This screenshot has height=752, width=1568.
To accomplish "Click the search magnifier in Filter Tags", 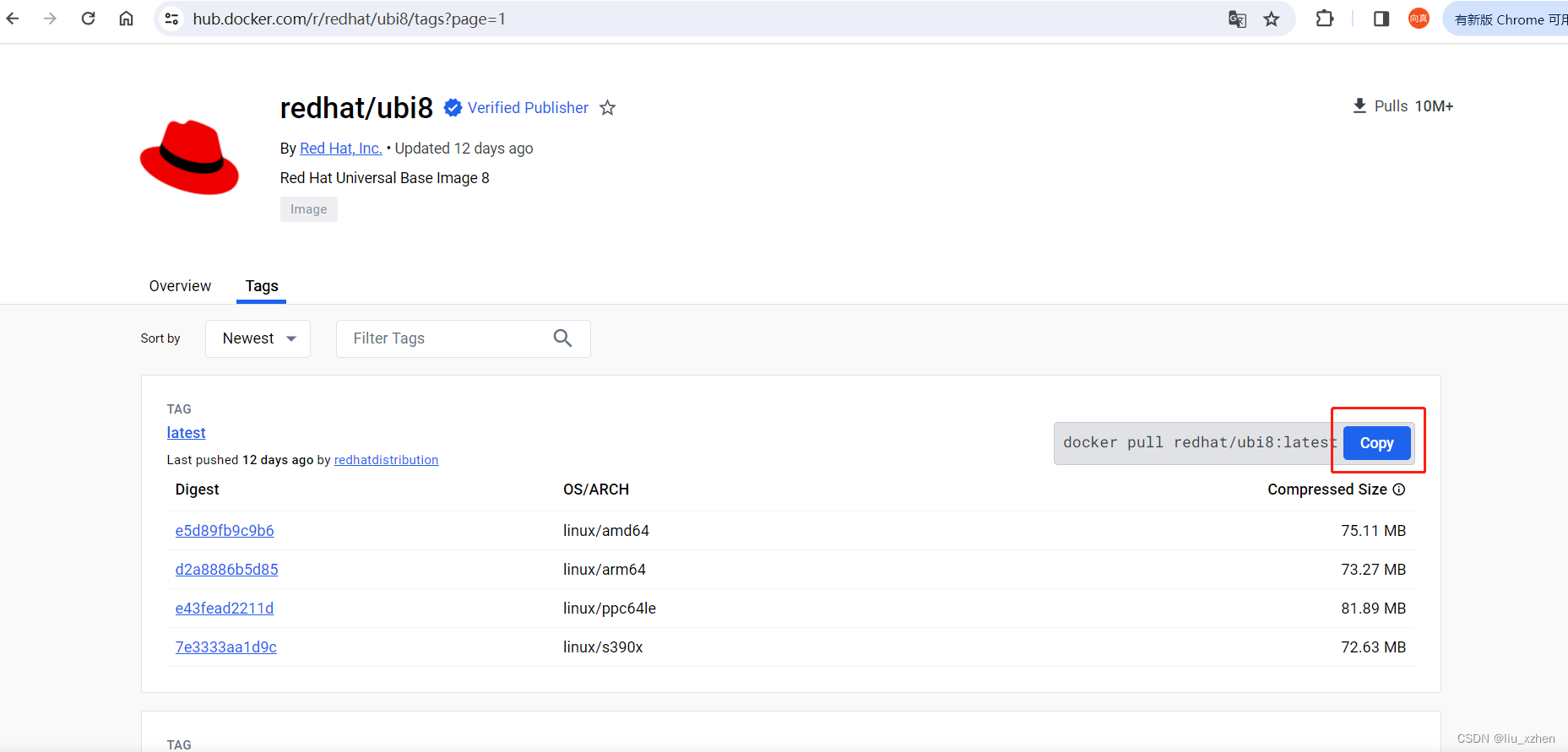I will pyautogui.click(x=562, y=338).
